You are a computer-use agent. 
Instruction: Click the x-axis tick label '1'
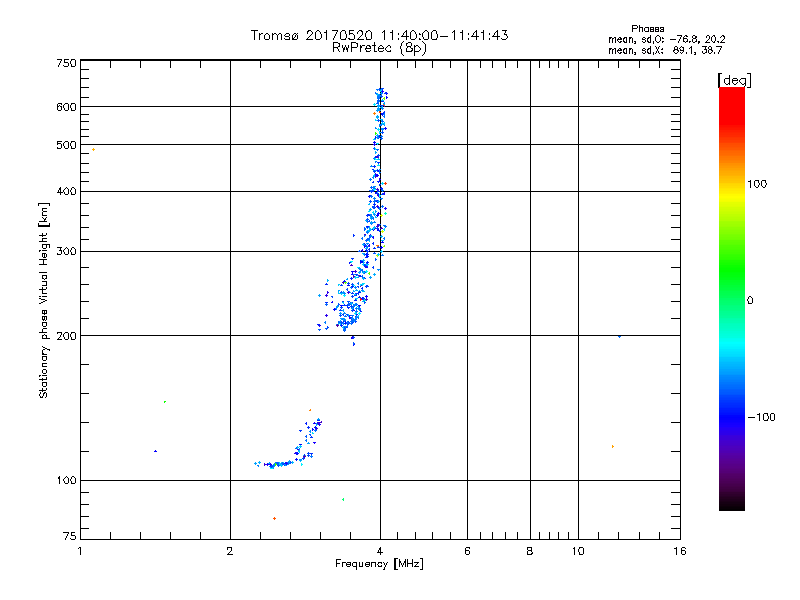(x=80, y=551)
